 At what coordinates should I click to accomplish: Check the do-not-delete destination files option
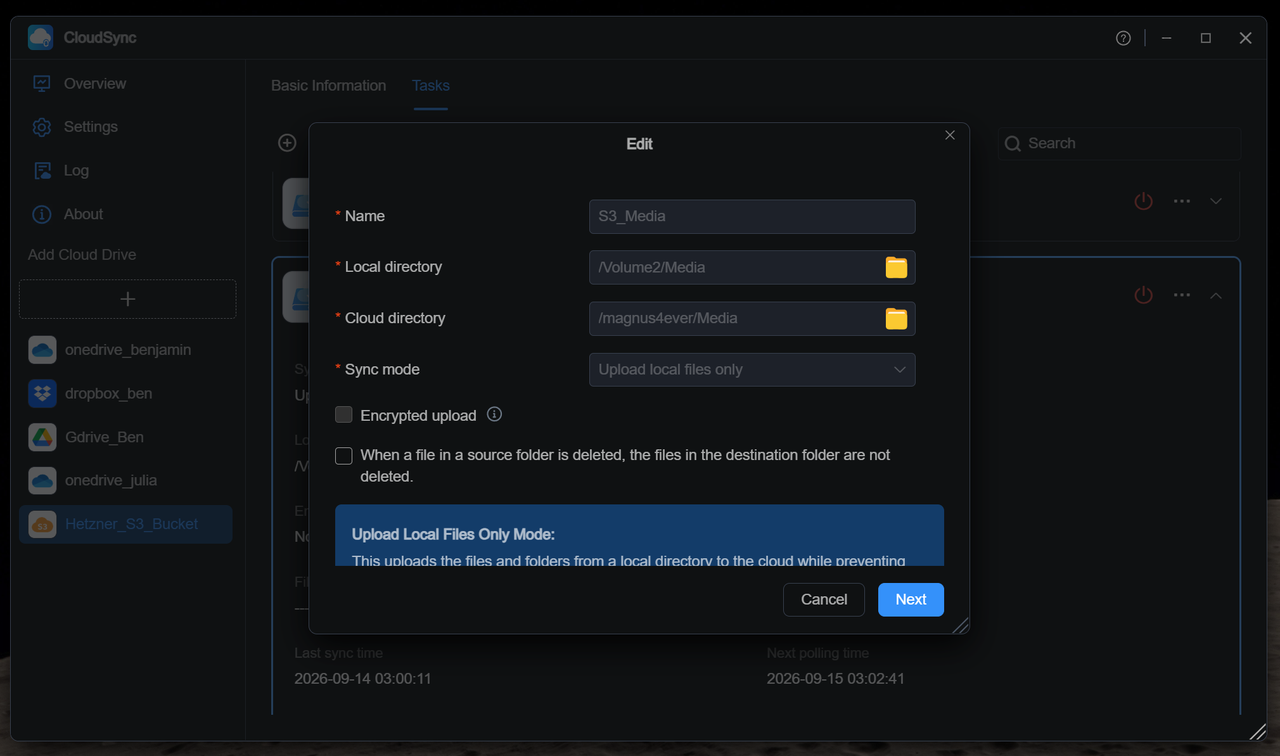(344, 456)
